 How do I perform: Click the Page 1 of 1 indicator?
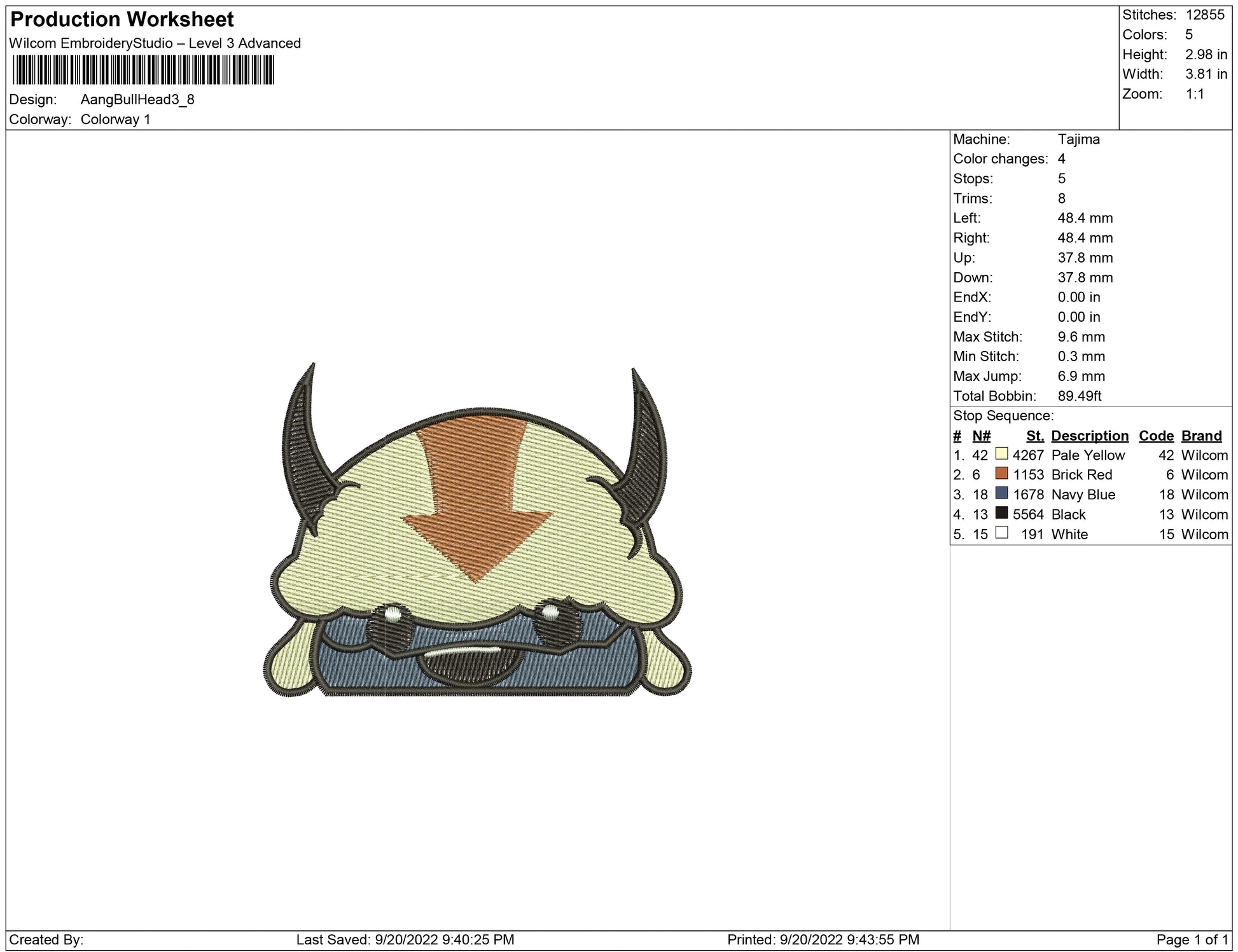pos(1192,939)
